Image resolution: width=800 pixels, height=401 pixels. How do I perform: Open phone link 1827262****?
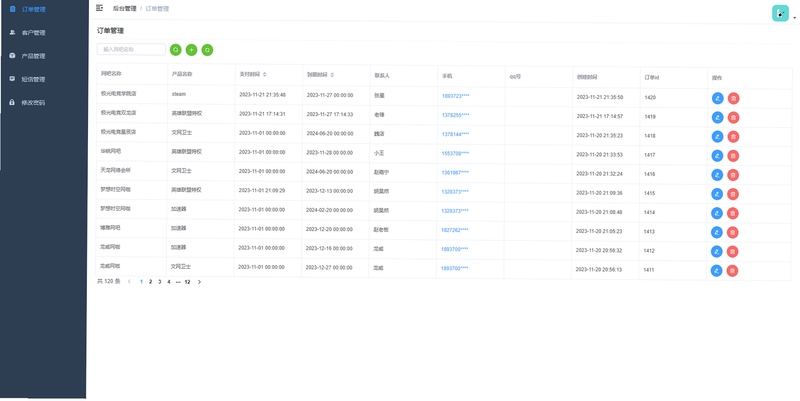pyautogui.click(x=455, y=230)
